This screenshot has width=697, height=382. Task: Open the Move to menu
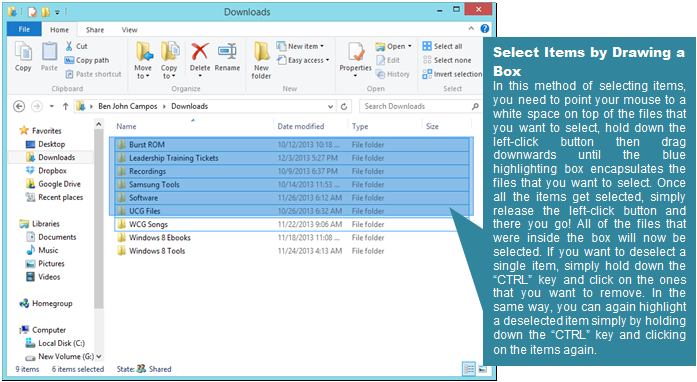point(143,60)
